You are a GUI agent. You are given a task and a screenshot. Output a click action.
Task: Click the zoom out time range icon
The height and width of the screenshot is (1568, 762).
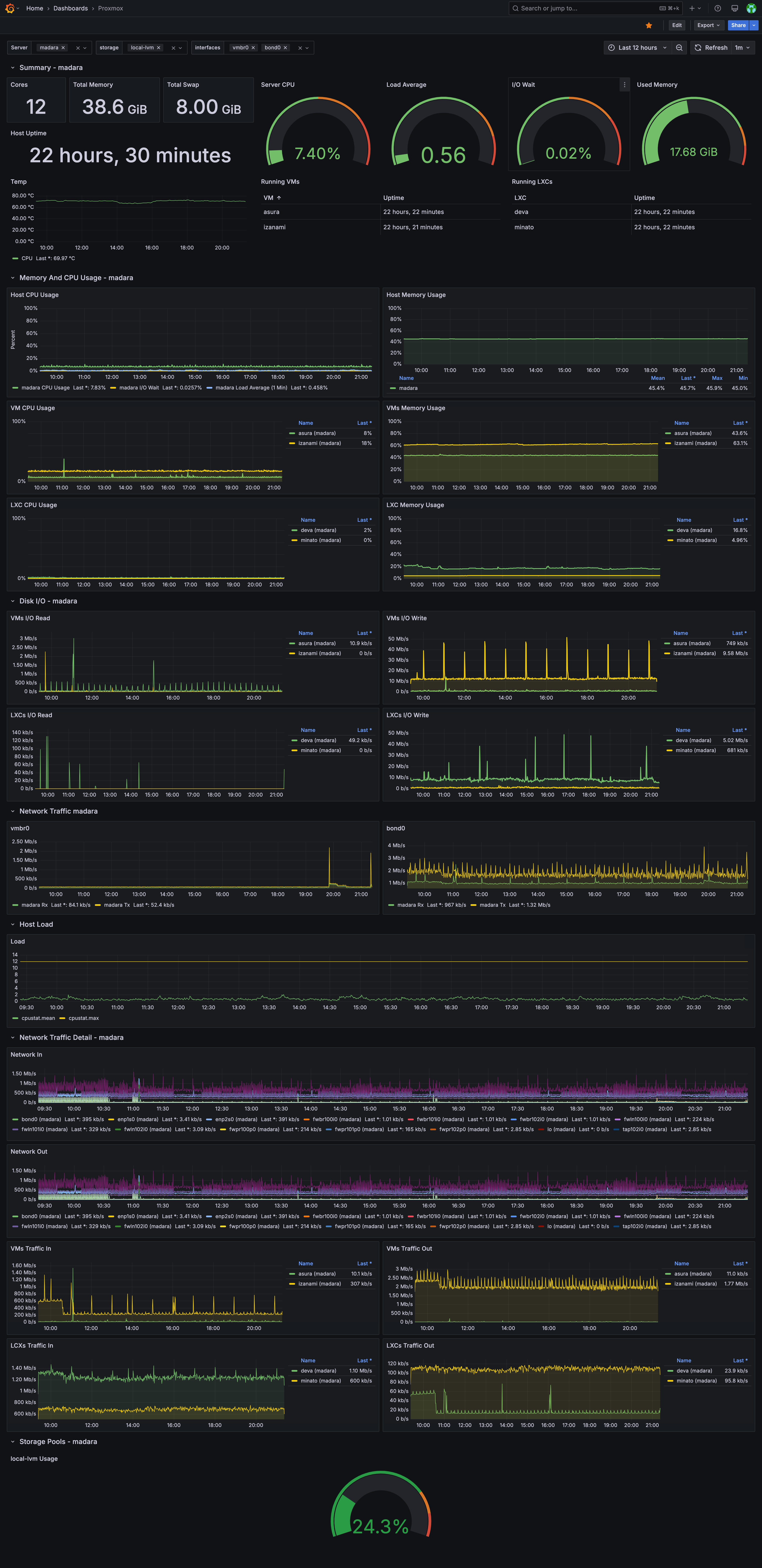[679, 47]
